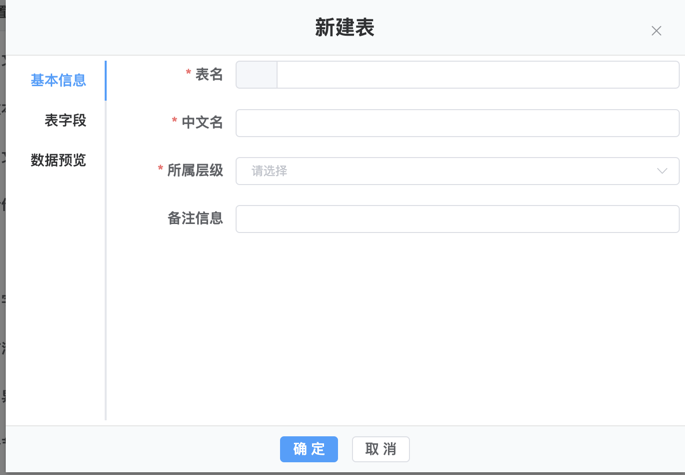
Task: Click the 中文名 field label
Action: [x=202, y=123]
